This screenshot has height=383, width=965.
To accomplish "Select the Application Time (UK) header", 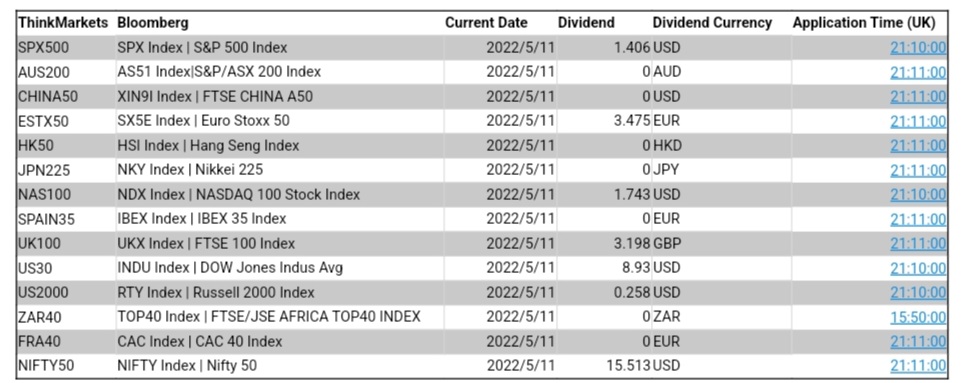I will coord(863,23).
